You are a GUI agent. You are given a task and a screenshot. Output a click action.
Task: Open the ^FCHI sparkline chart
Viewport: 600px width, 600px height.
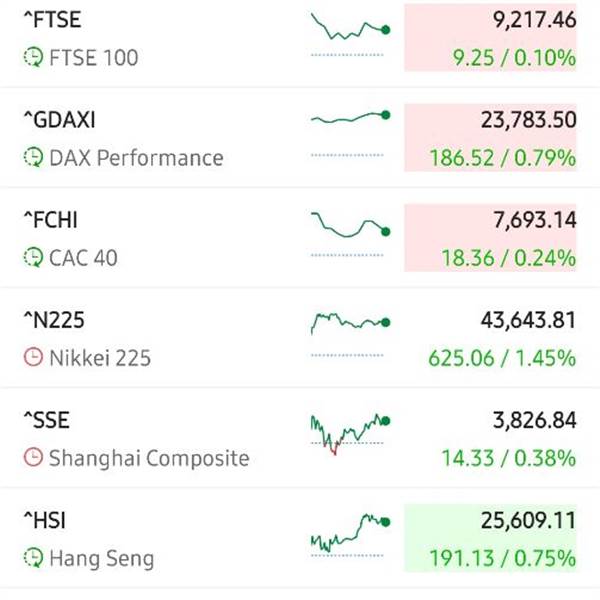click(x=350, y=234)
